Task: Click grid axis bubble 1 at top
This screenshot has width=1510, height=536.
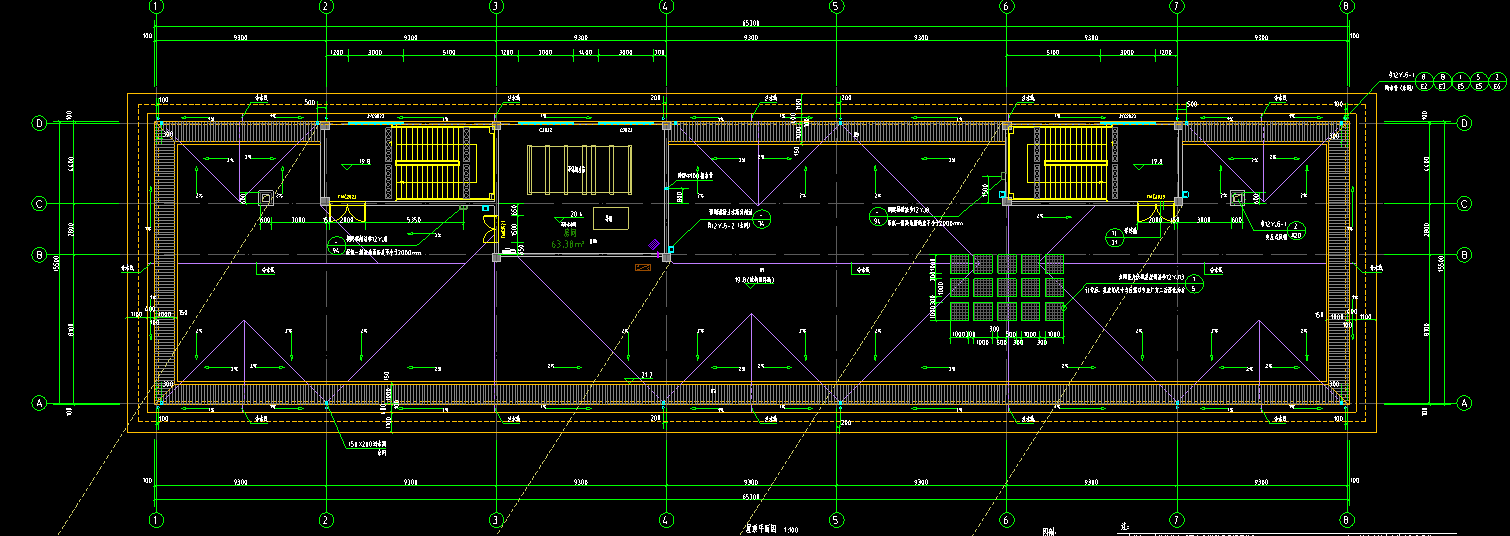Action: click(155, 6)
